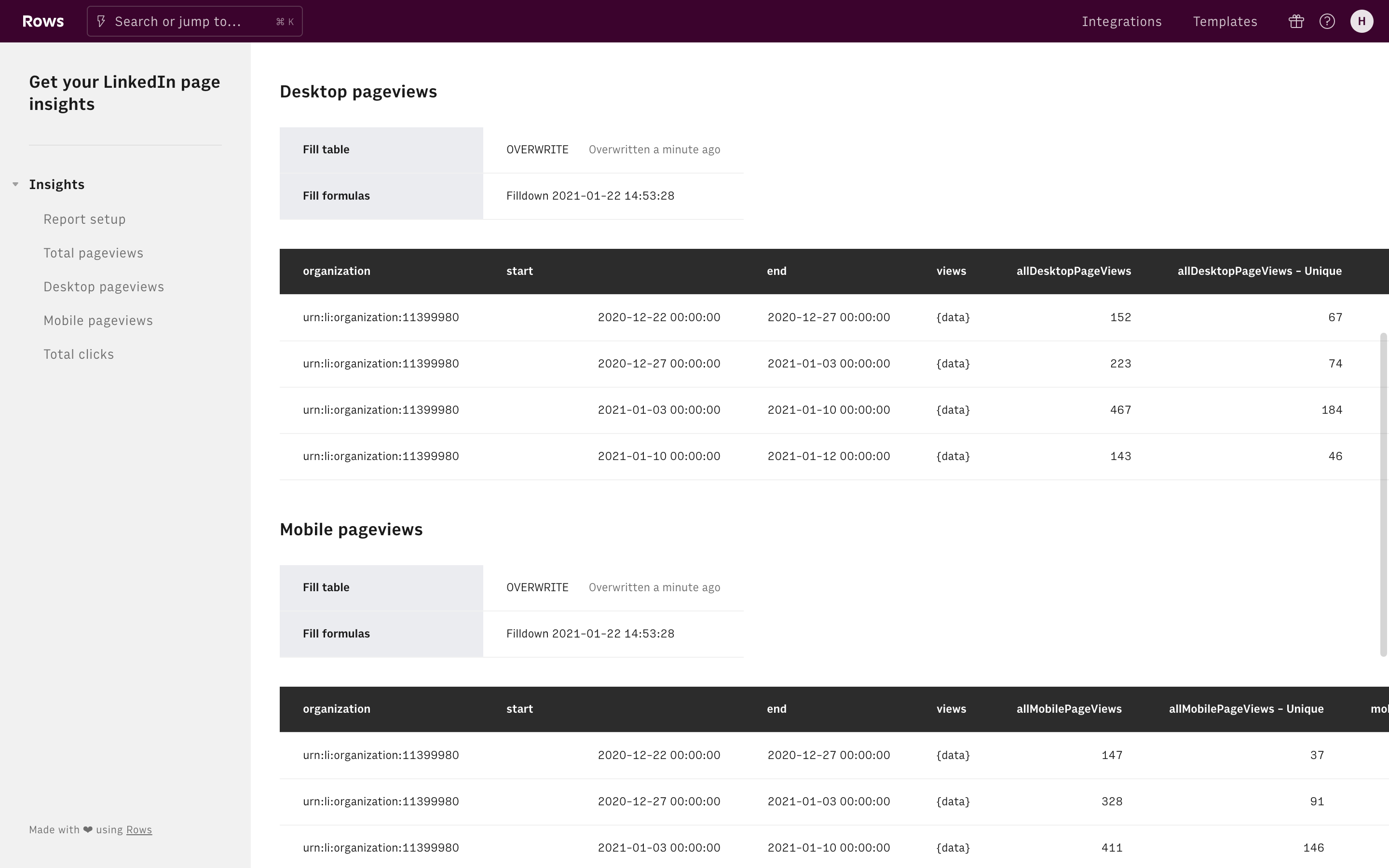Viewport: 1389px width, 868px height.
Task: Click Desktop Filldown 2021-01-22 14:53:28 value
Action: click(590, 196)
